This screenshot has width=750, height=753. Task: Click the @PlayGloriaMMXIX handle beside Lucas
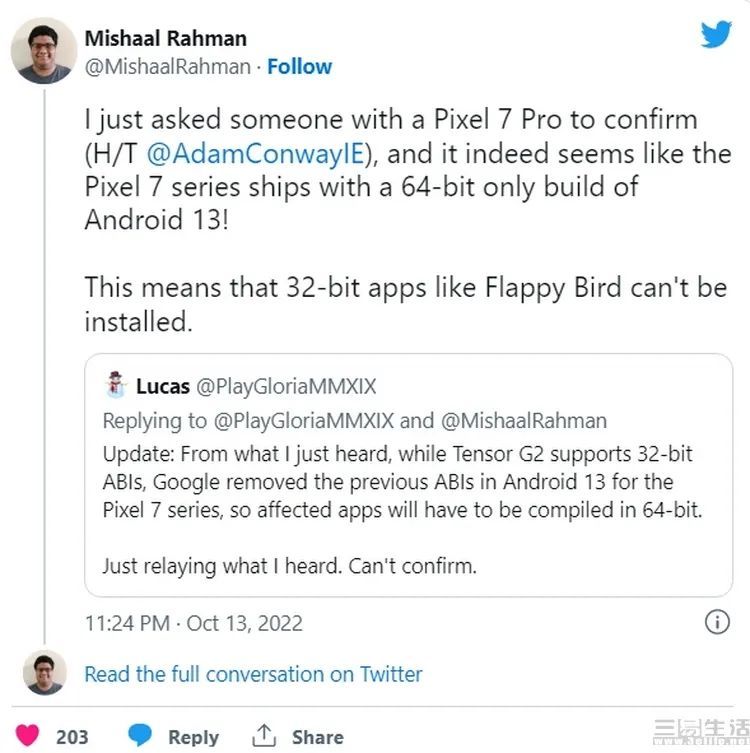point(284,387)
